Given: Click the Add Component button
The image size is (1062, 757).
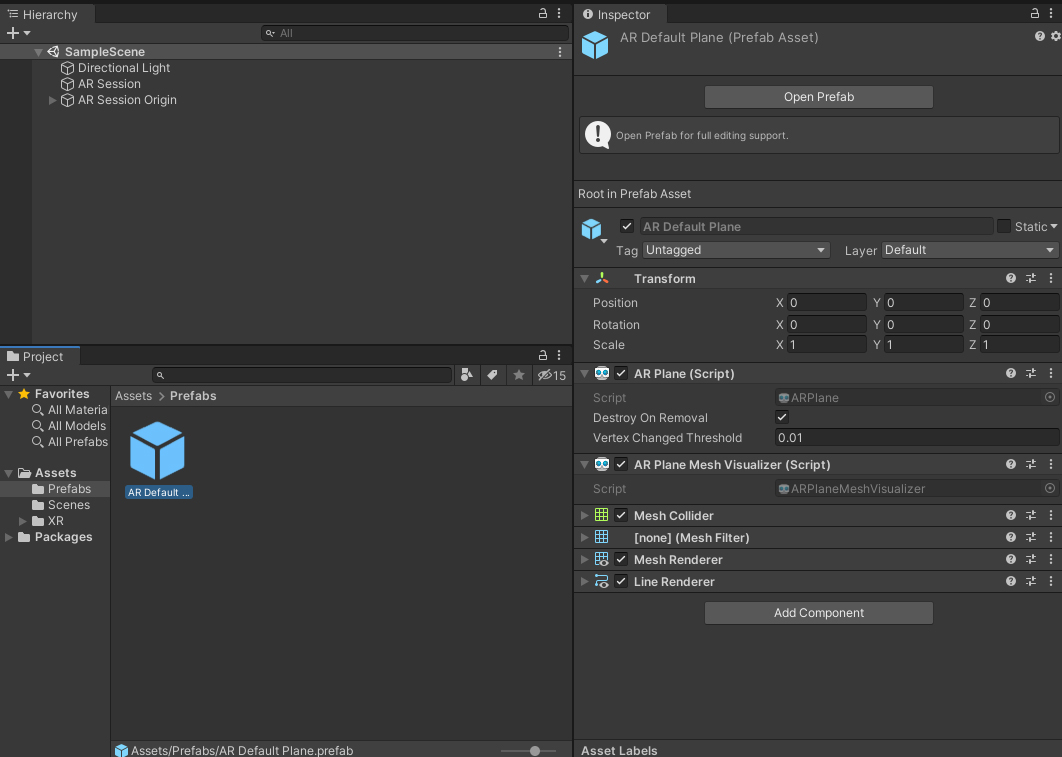Looking at the screenshot, I should 818,613.
